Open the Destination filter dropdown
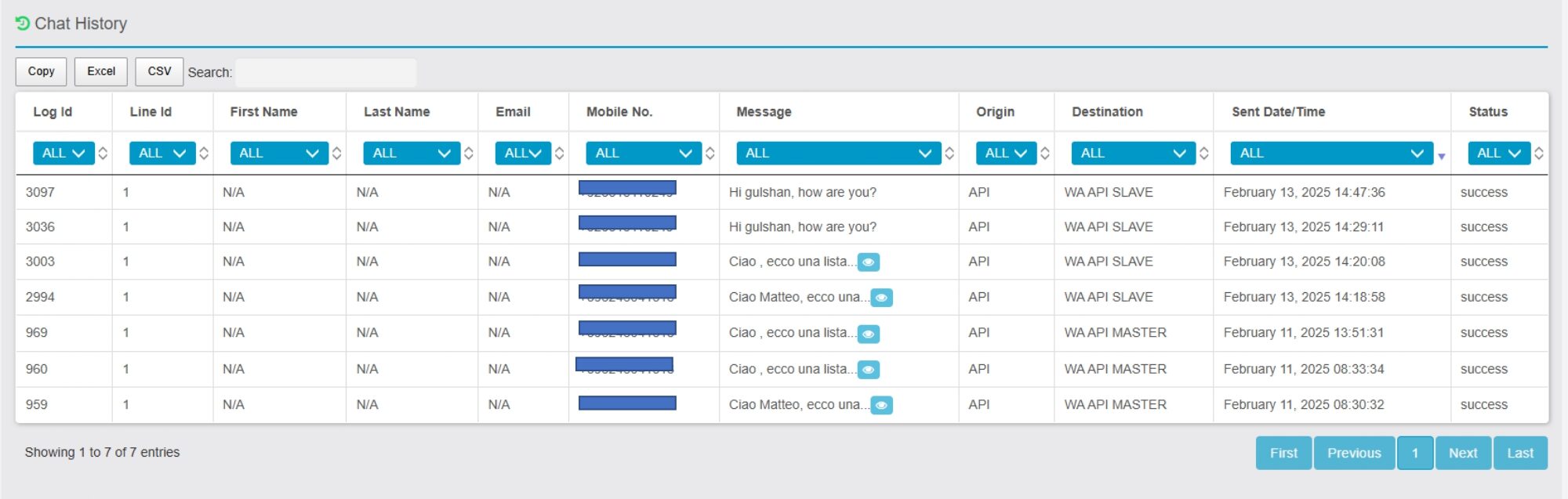This screenshot has height=499, width=1568. click(1133, 154)
